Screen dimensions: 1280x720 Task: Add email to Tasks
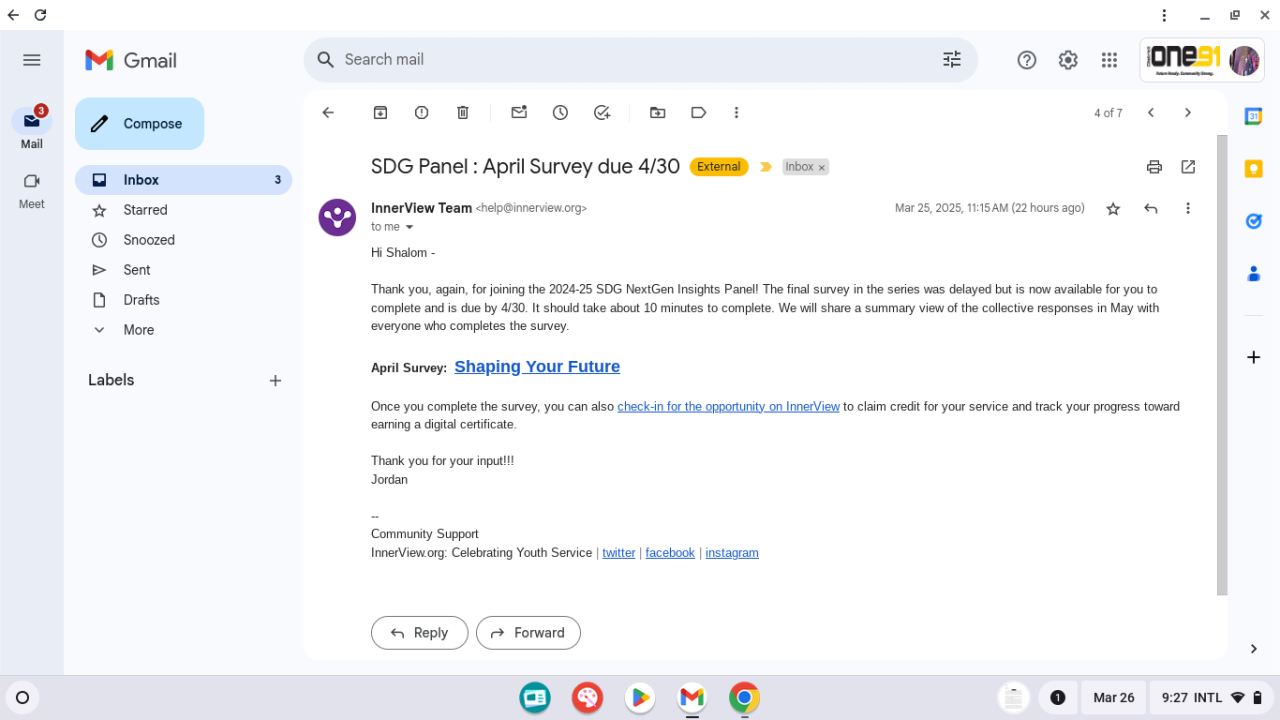602,113
